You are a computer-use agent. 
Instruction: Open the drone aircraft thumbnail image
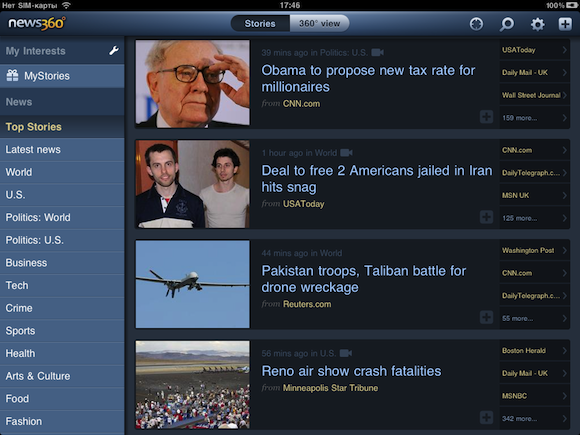[192, 284]
